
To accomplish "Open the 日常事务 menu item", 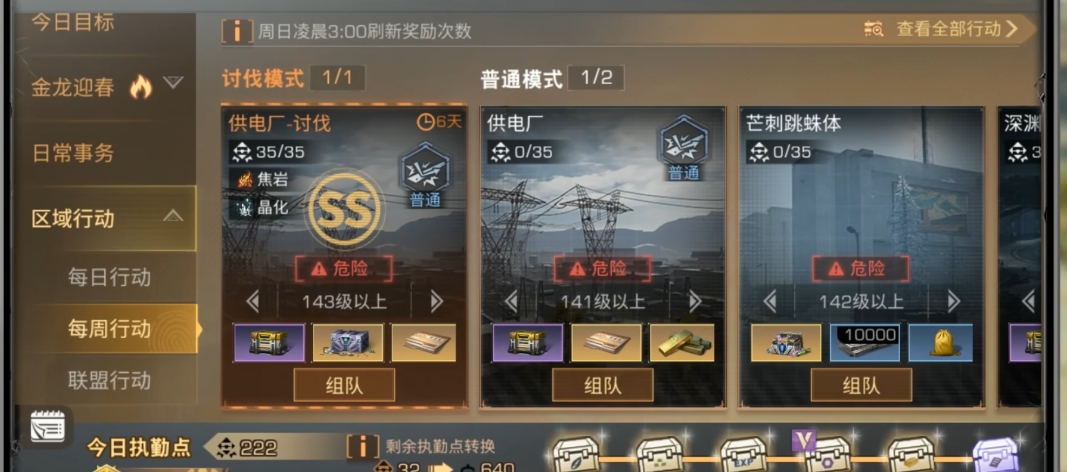I will [73, 153].
